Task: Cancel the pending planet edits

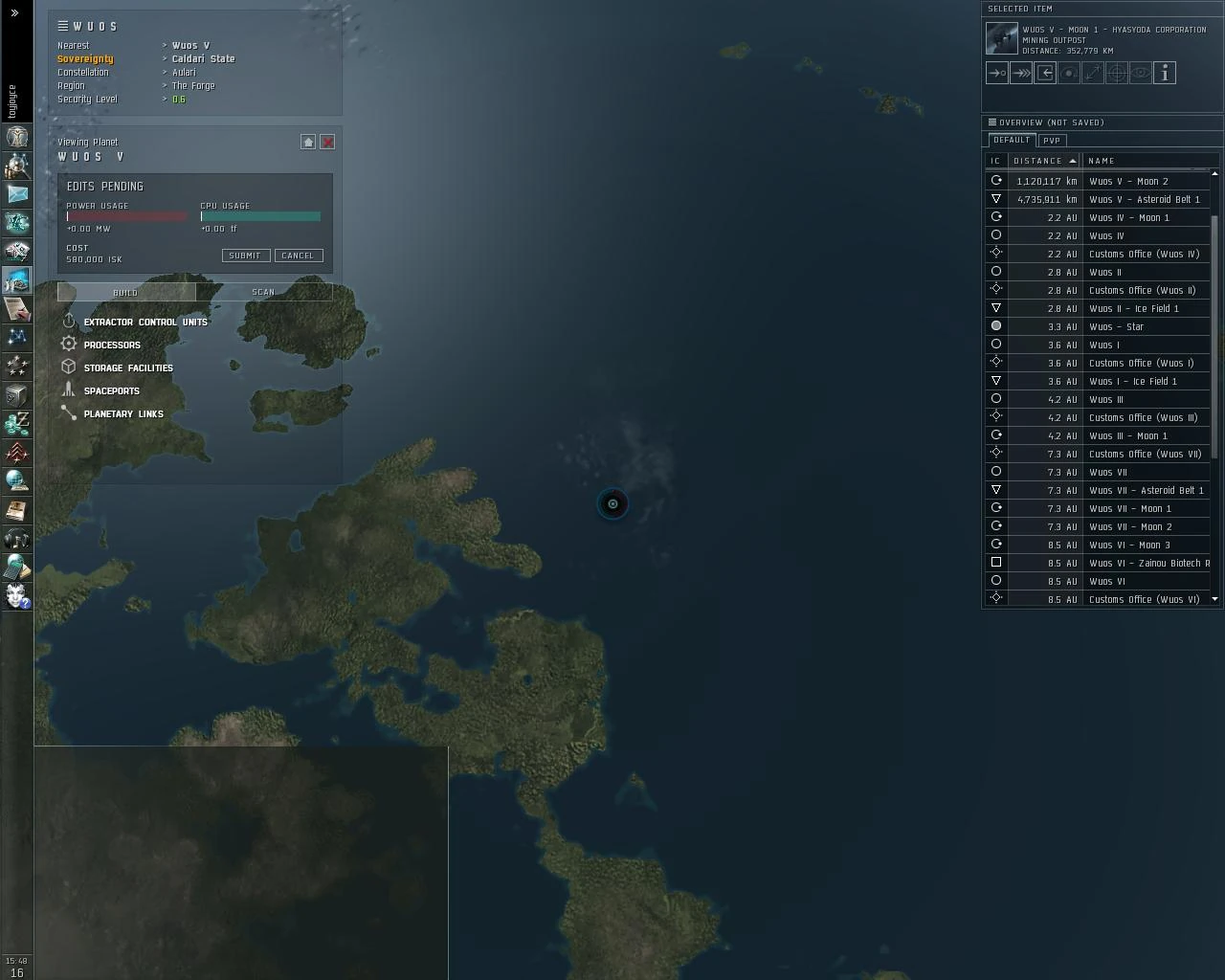Action: 298,256
